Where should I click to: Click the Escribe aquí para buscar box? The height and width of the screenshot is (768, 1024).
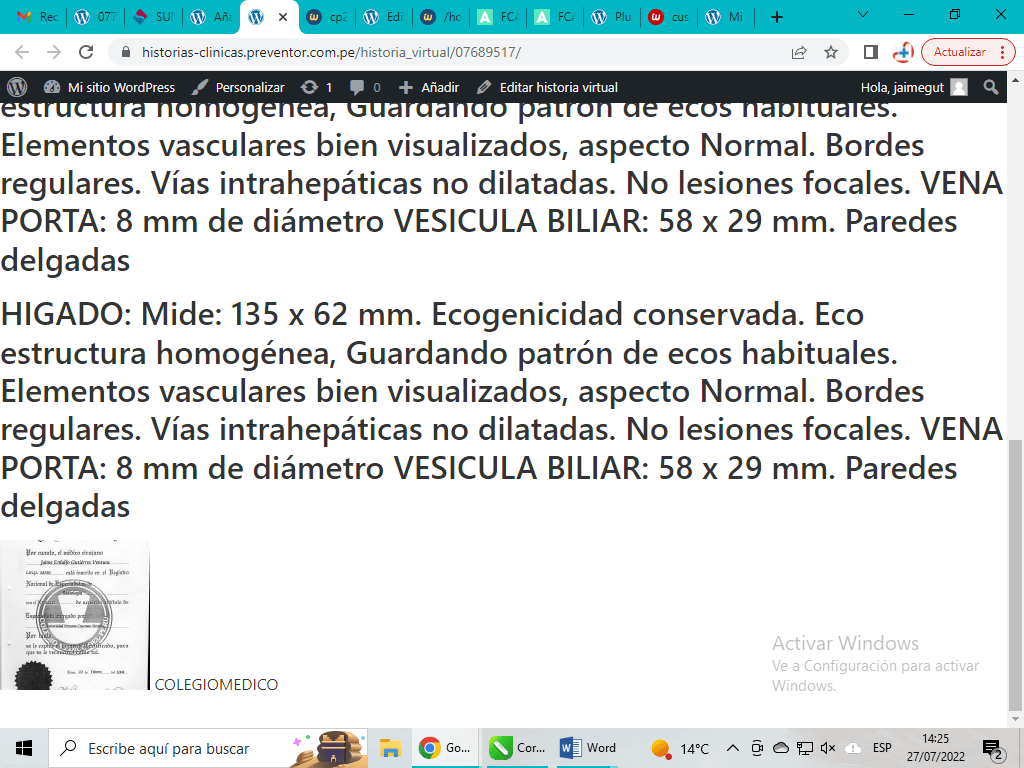click(x=208, y=748)
